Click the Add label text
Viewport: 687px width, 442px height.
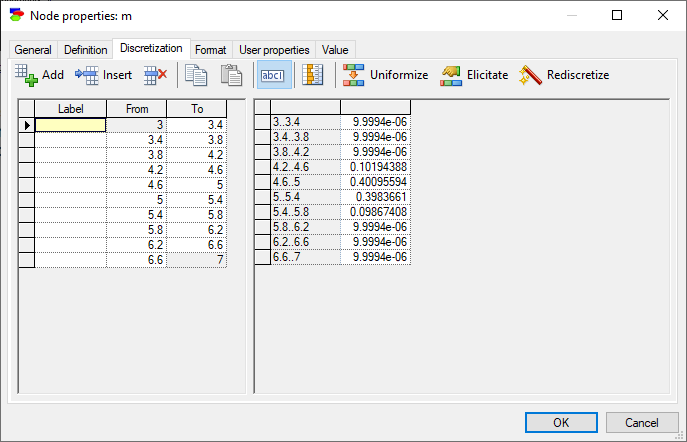click(x=53, y=75)
